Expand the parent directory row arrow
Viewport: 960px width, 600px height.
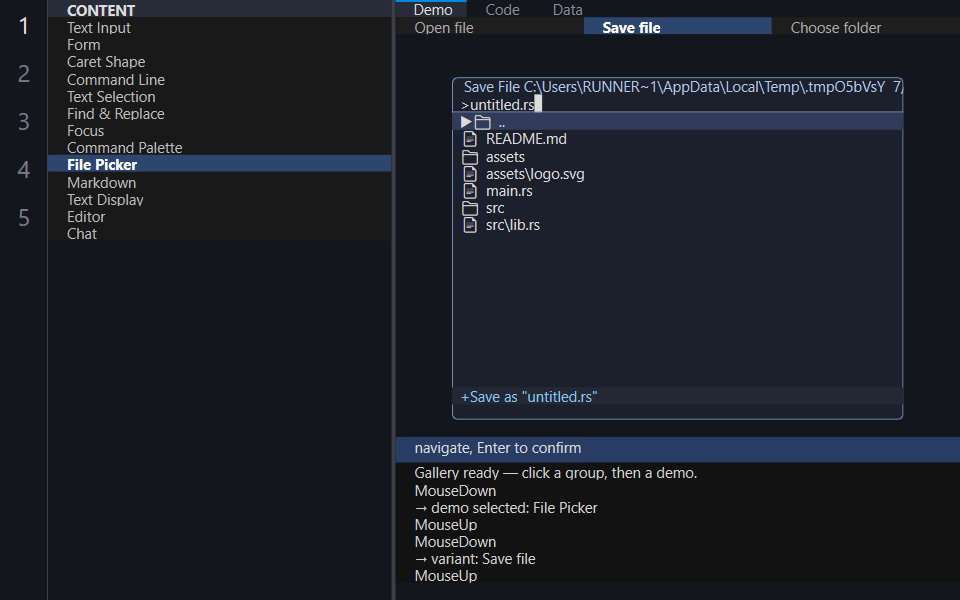[x=466, y=122]
